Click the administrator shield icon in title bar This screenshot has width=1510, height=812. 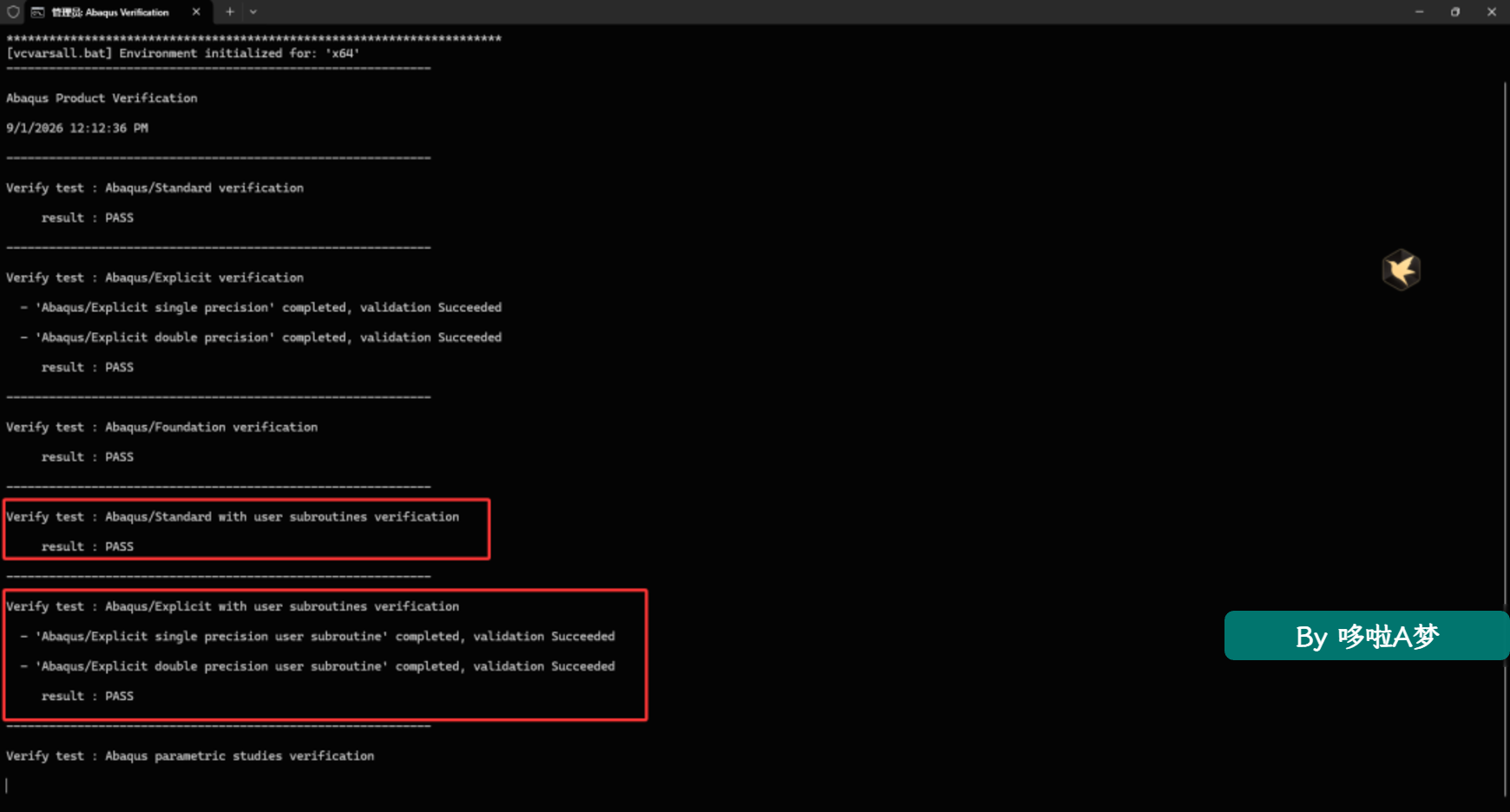pos(13,12)
